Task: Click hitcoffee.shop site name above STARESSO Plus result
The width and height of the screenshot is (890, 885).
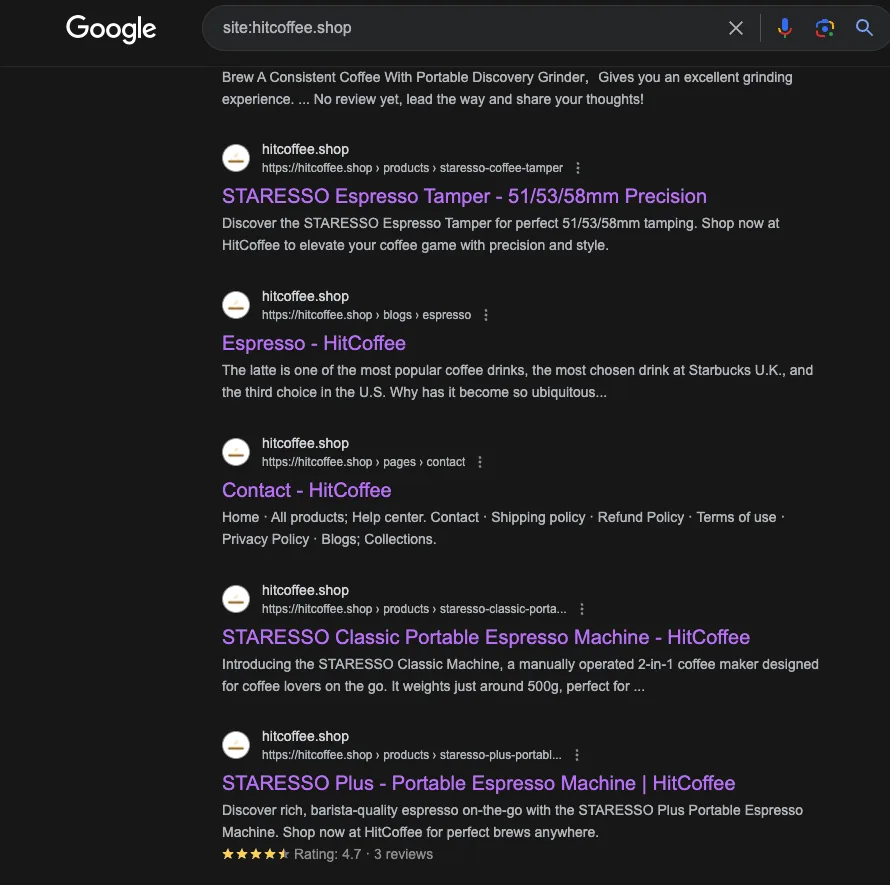Action: tap(305, 736)
